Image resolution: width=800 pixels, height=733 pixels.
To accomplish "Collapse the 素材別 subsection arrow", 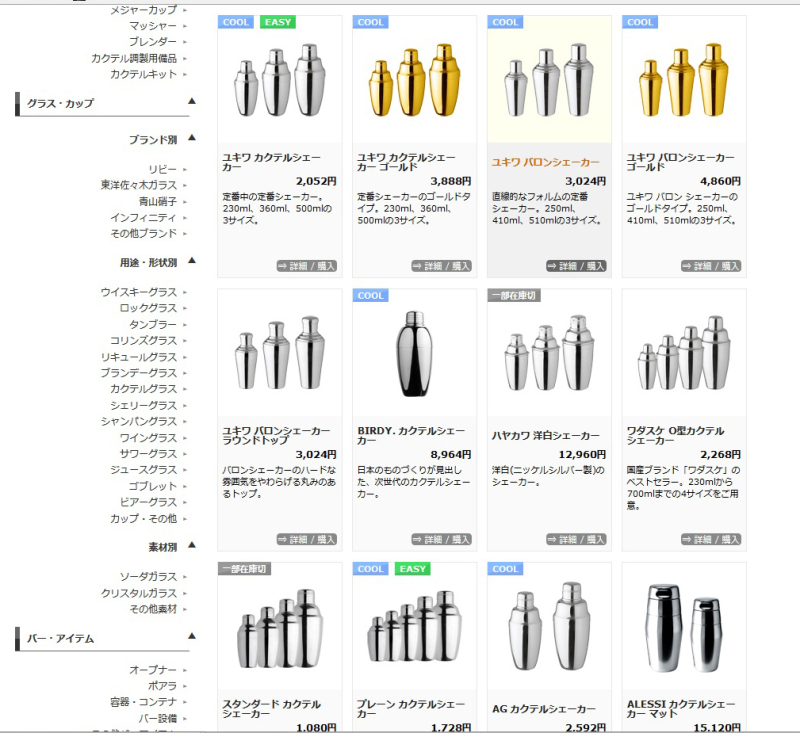I will [192, 545].
